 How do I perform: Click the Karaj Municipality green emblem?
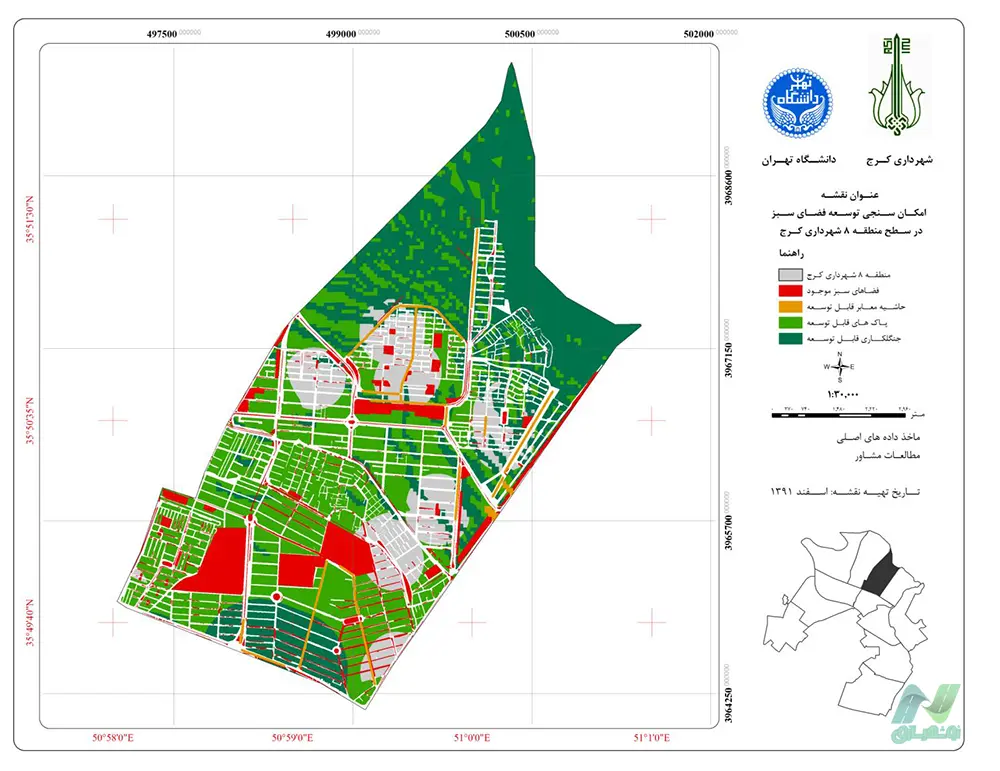pyautogui.click(x=897, y=88)
